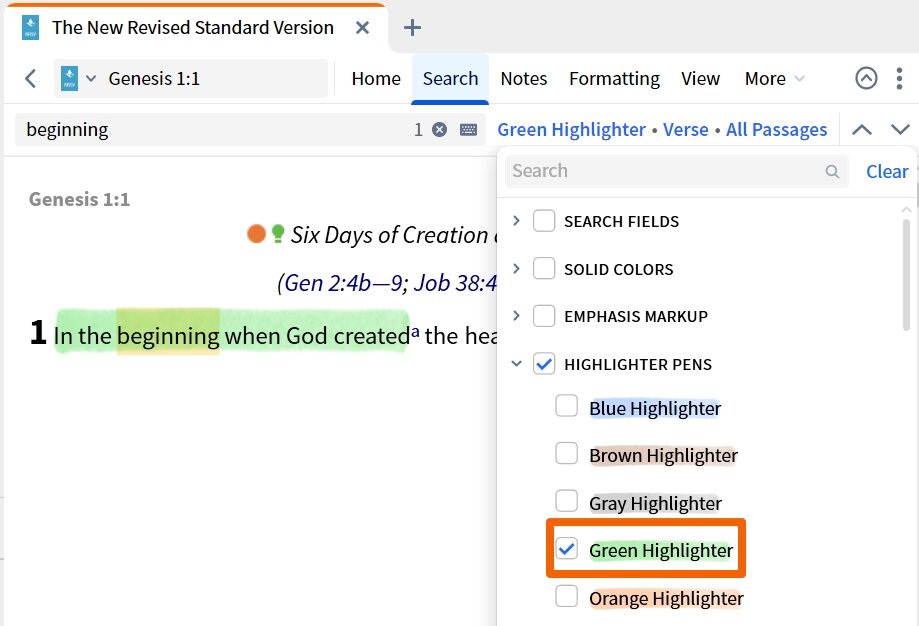Close The New Revised Standard Version tab

coord(362,28)
